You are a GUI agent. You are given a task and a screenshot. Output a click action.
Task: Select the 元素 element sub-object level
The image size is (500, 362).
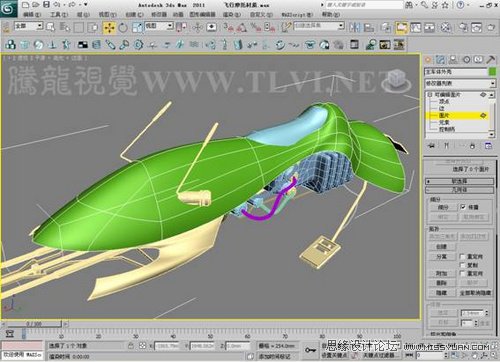[444, 122]
